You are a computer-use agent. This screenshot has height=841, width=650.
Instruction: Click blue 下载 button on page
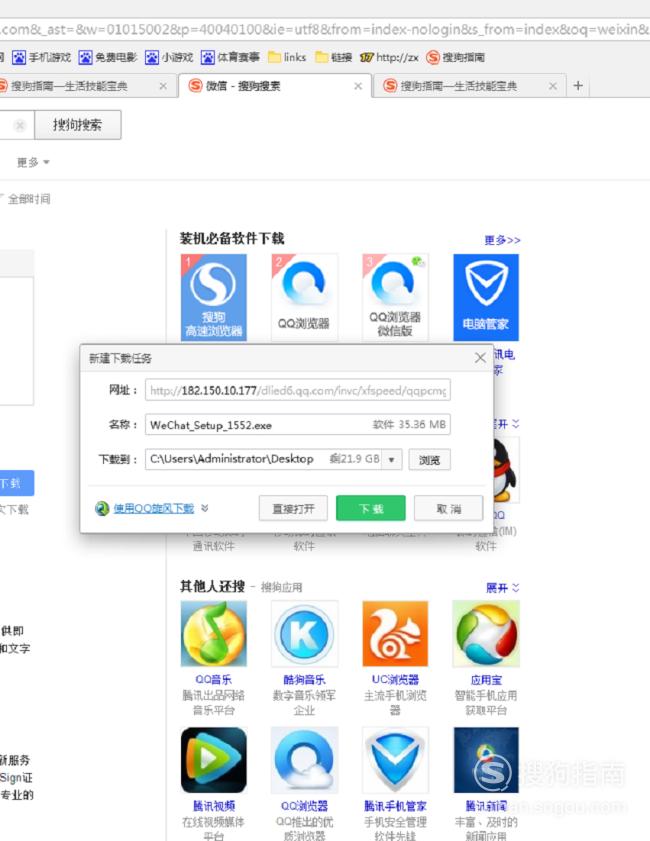(16, 483)
